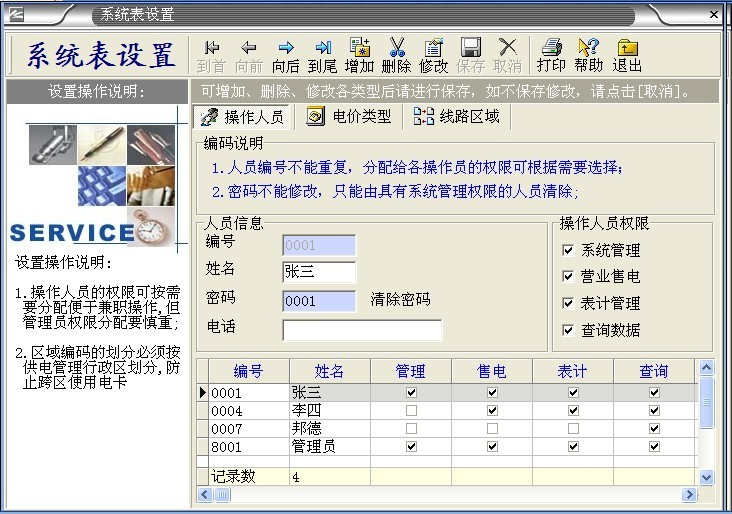
Task: Click the 增加 (add) toolbar icon
Action: [359, 48]
